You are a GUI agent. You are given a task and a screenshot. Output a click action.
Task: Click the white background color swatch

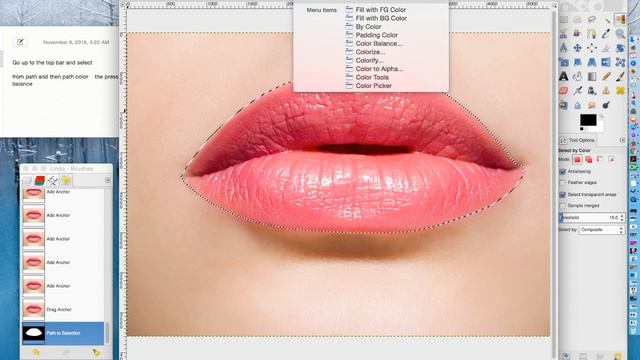coord(599,127)
